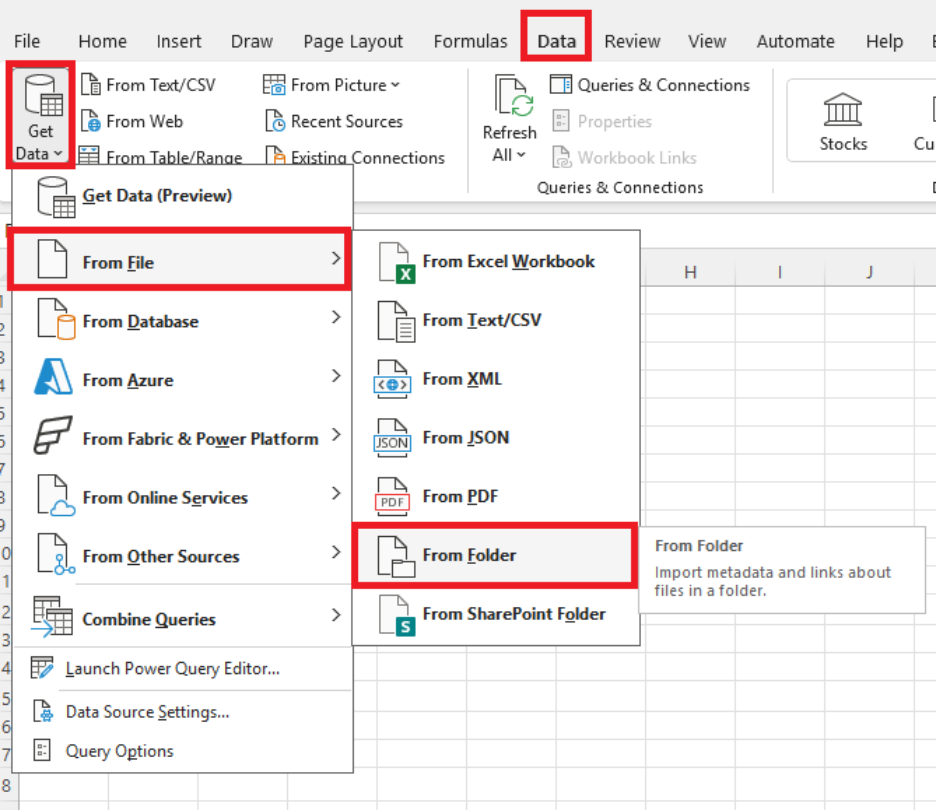
Task: Select the Data ribbon tab
Action: pos(556,41)
